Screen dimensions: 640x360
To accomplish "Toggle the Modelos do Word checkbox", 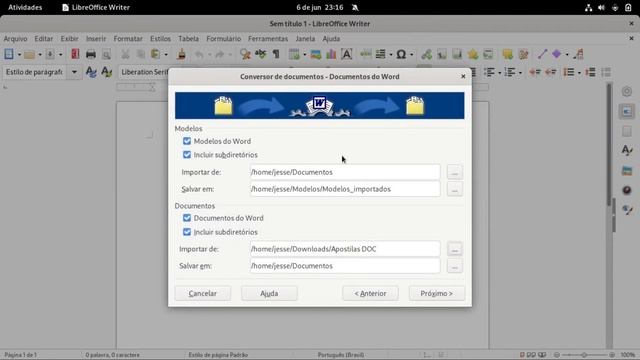I will click(187, 141).
